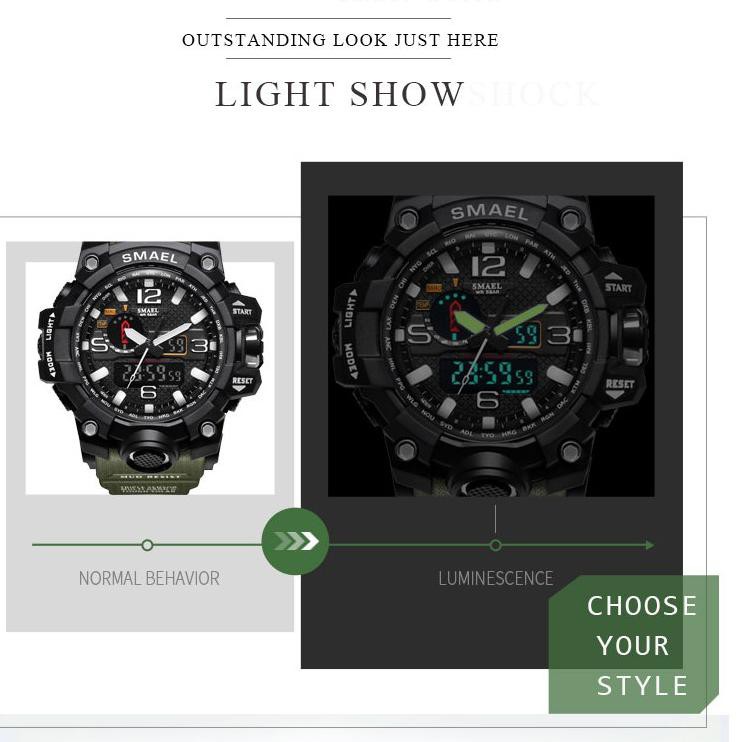Click the Light Show heading
Image resolution: width=742 pixels, height=742 pixels.
(x=339, y=94)
